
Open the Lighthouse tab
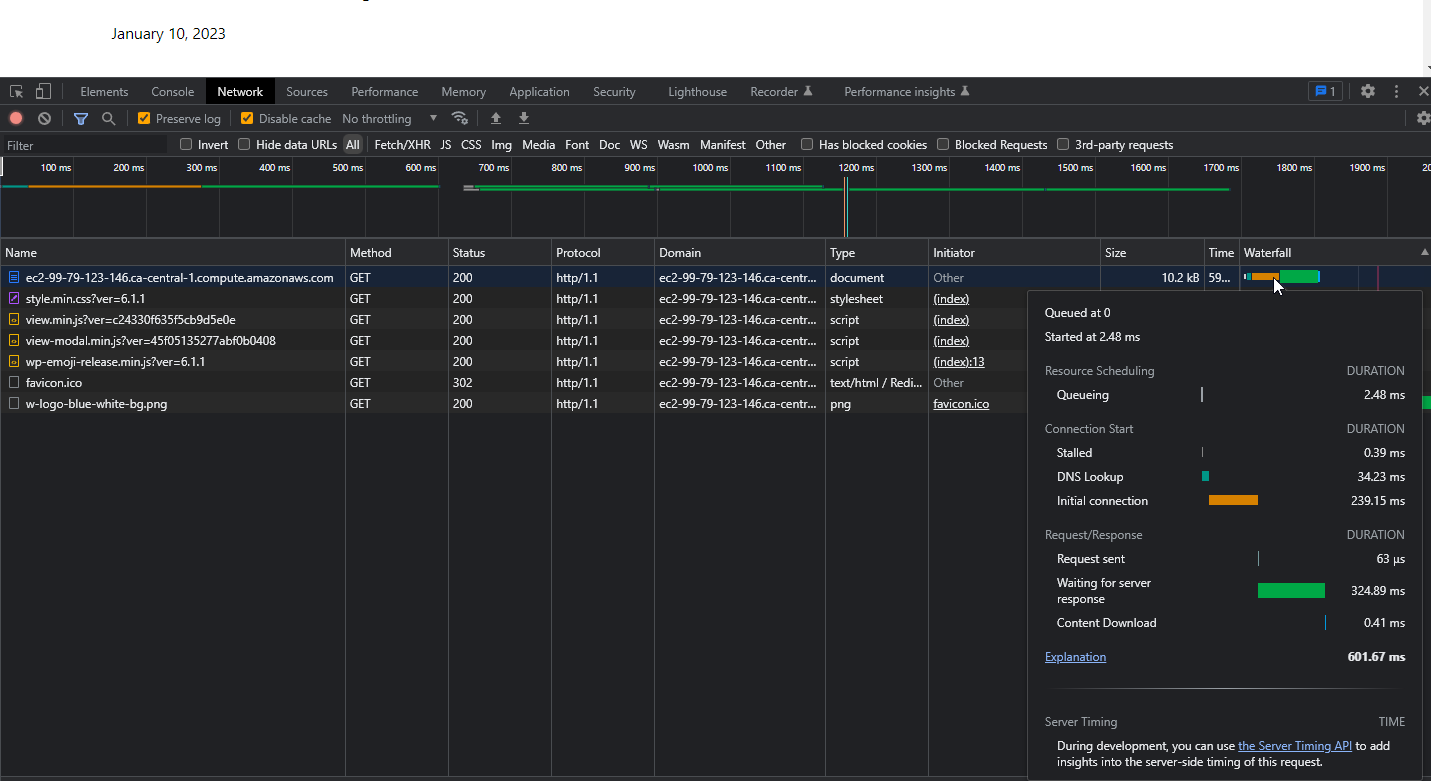point(697,91)
